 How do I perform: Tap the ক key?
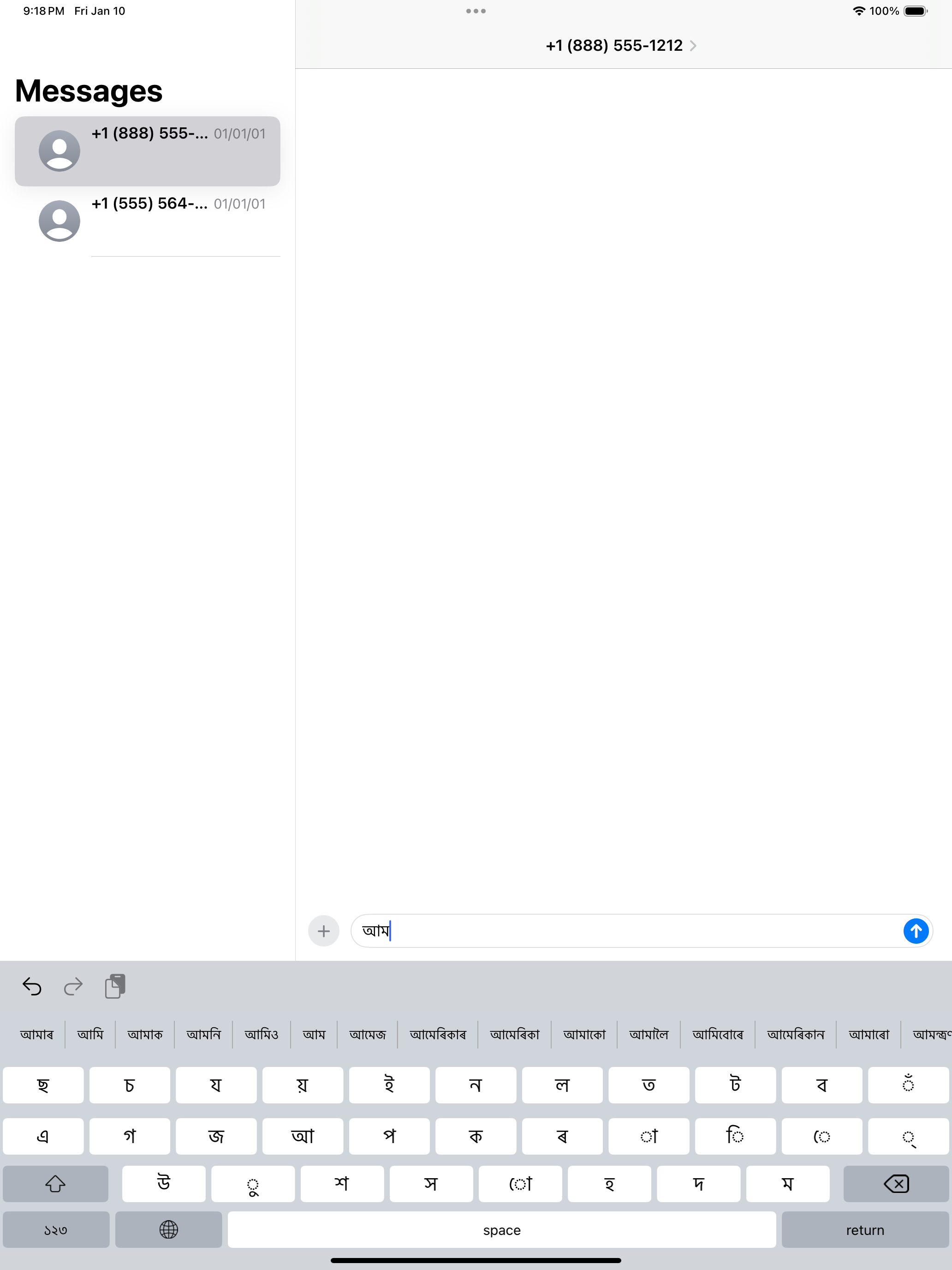(x=476, y=1136)
